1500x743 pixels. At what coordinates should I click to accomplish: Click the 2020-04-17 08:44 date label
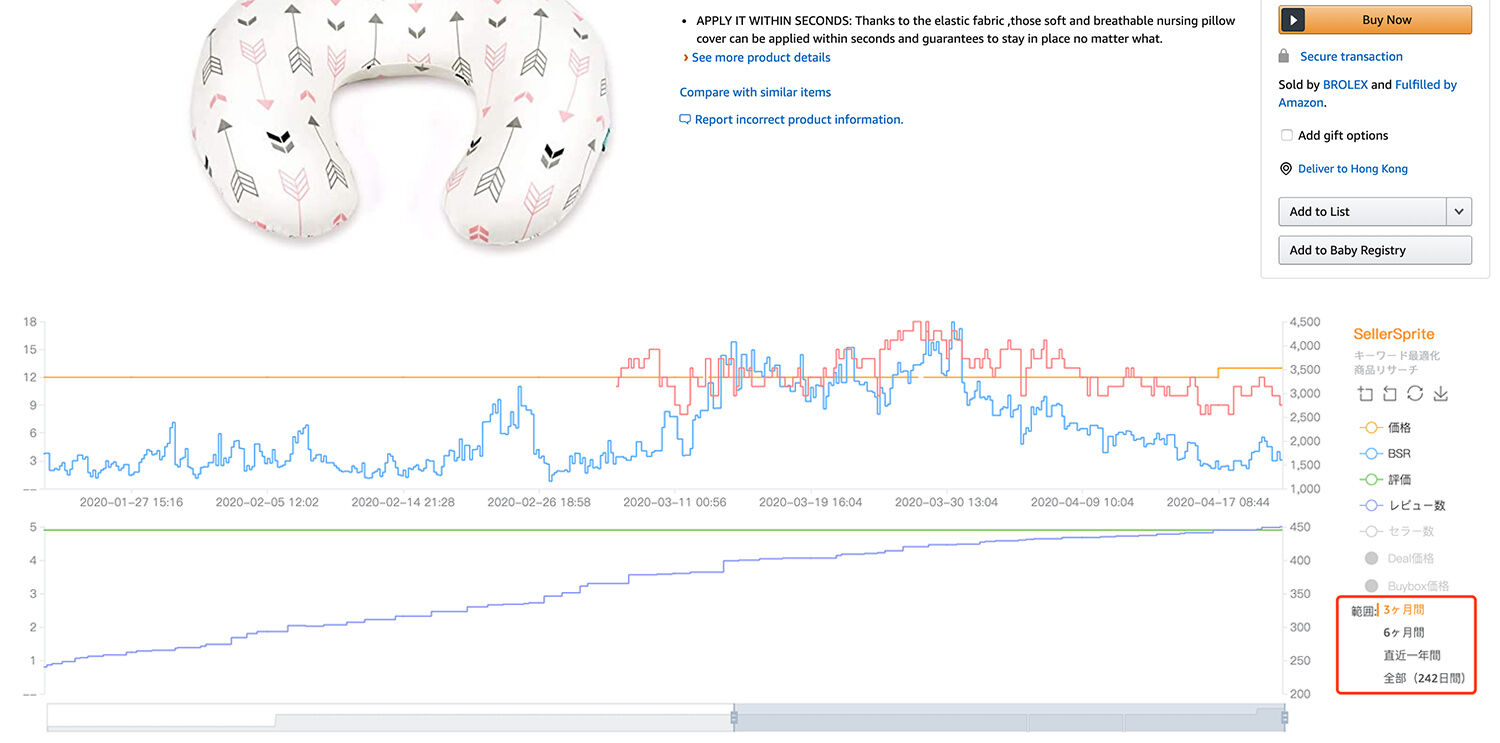[1218, 502]
